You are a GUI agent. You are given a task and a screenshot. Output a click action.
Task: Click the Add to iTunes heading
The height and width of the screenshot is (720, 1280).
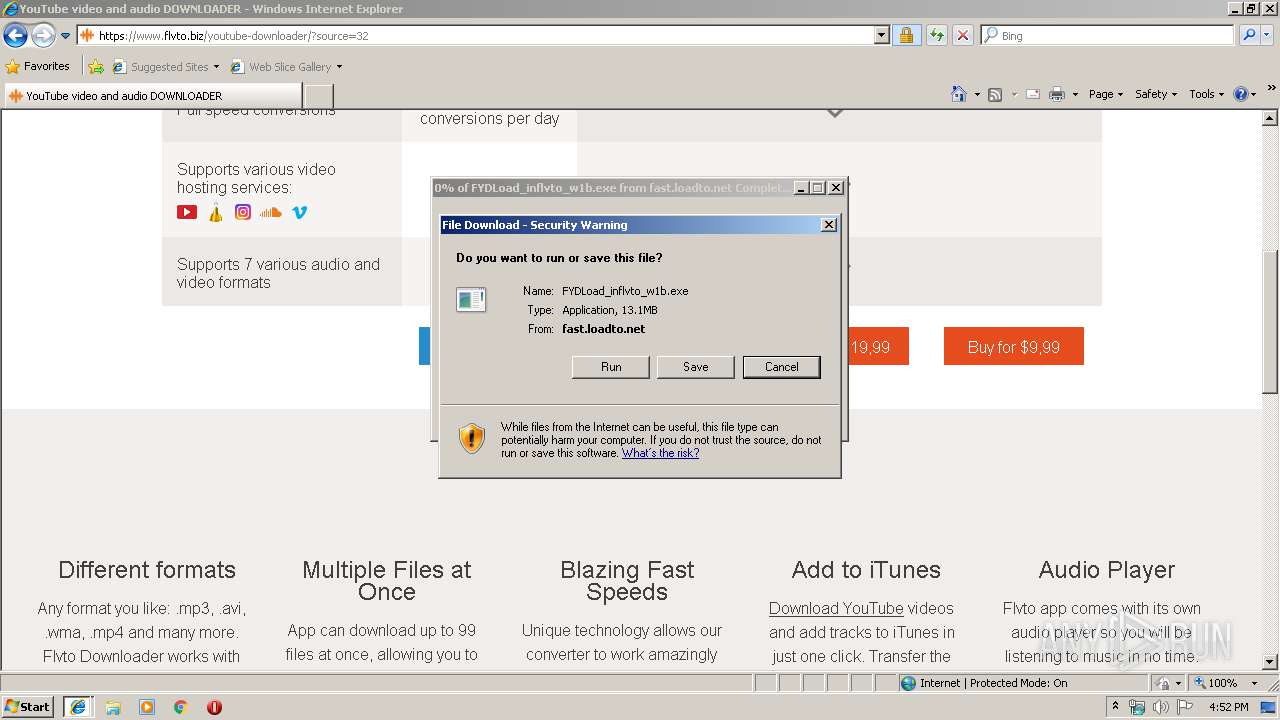[x=866, y=570]
